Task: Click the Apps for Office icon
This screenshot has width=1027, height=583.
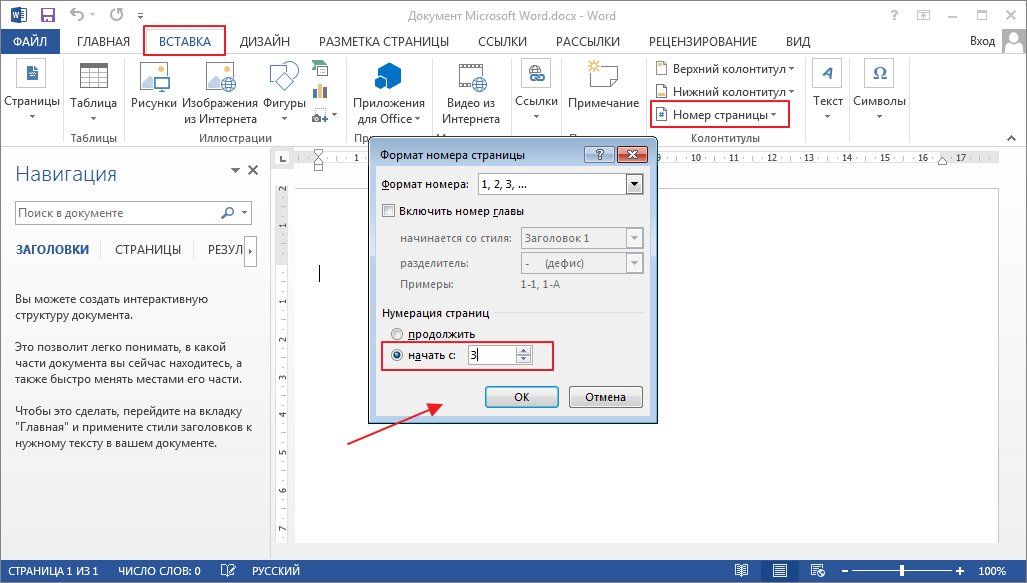Action: pyautogui.click(x=388, y=77)
